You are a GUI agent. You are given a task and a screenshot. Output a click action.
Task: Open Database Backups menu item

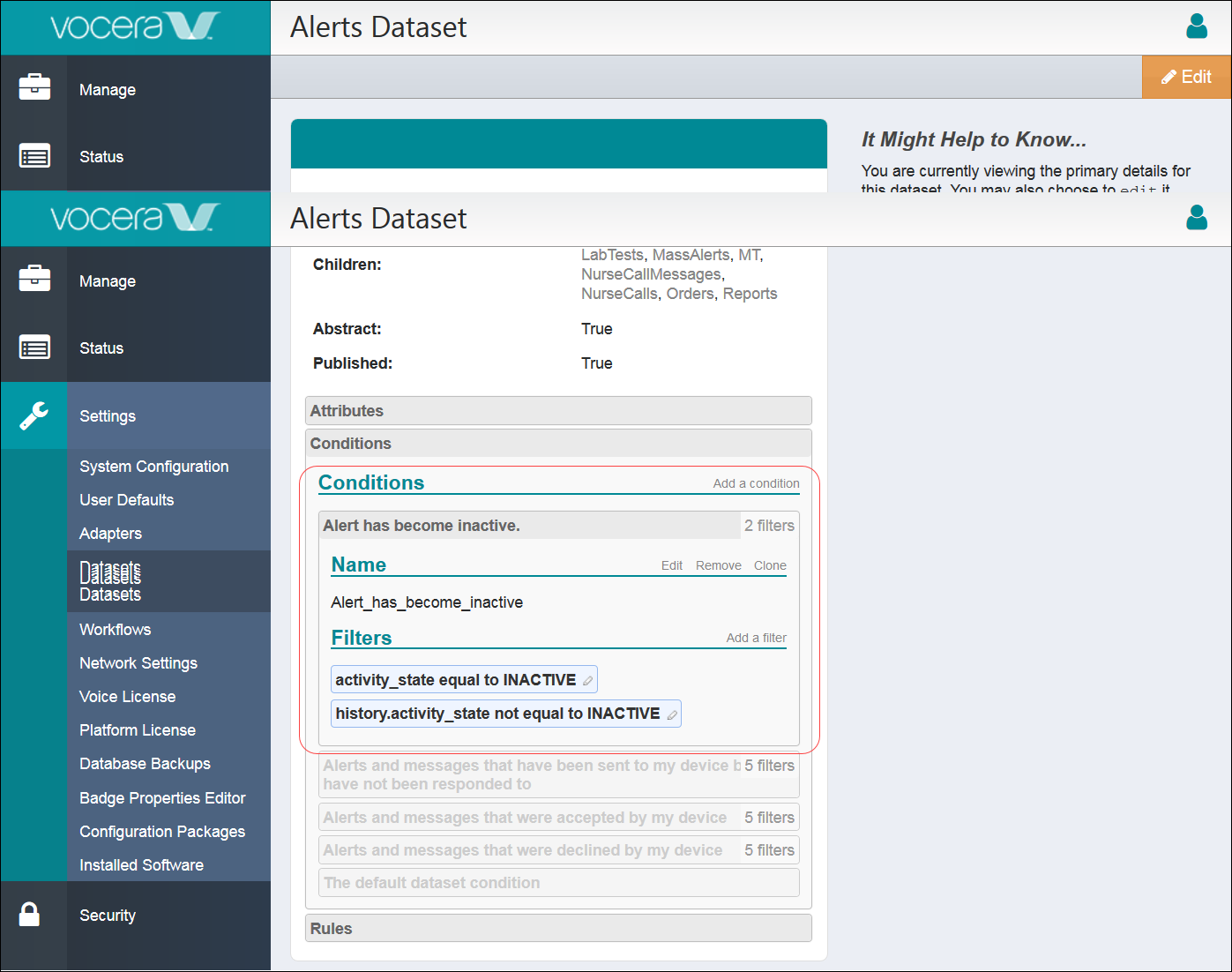tap(145, 764)
